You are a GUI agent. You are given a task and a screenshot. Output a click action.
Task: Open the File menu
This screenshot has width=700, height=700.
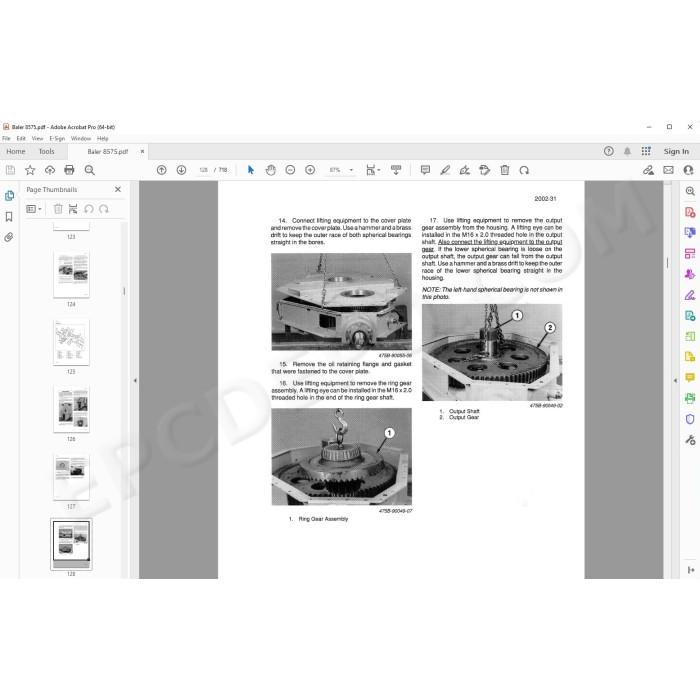(6, 138)
